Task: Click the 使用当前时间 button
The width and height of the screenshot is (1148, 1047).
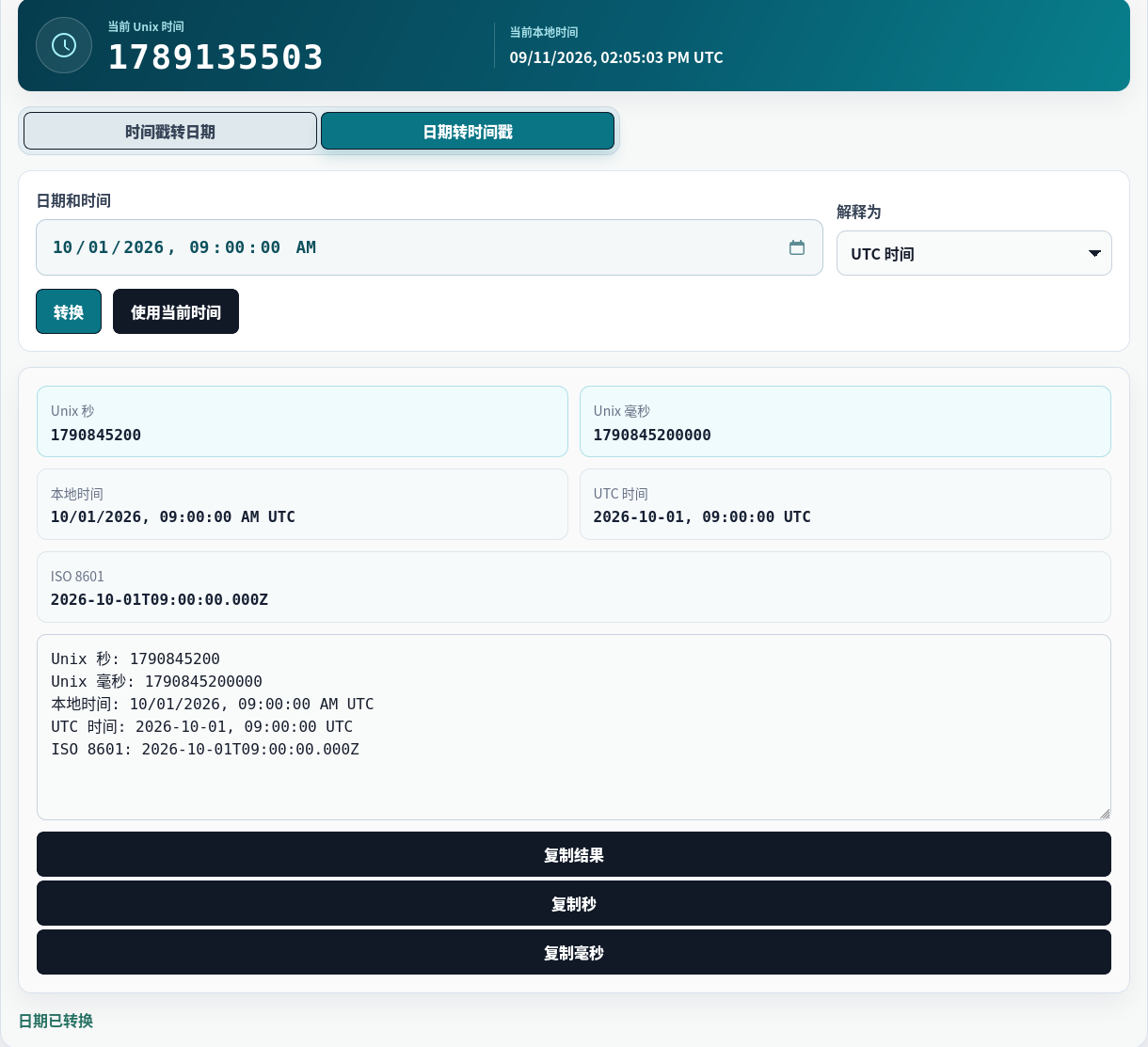Action: click(176, 311)
